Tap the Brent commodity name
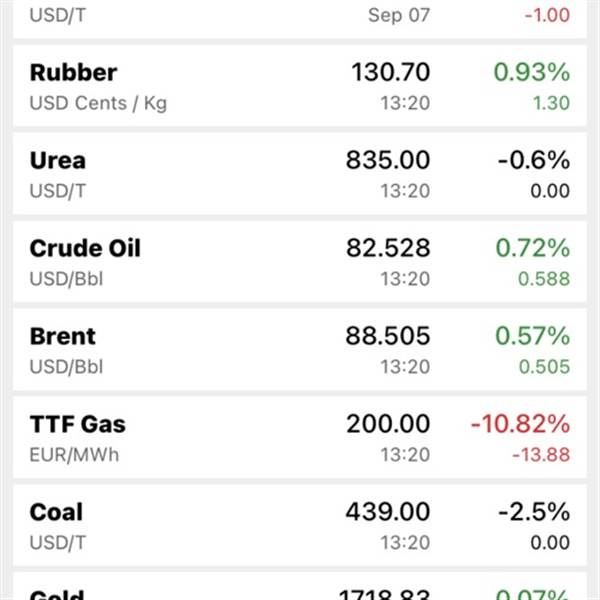The image size is (600, 600). point(63,336)
